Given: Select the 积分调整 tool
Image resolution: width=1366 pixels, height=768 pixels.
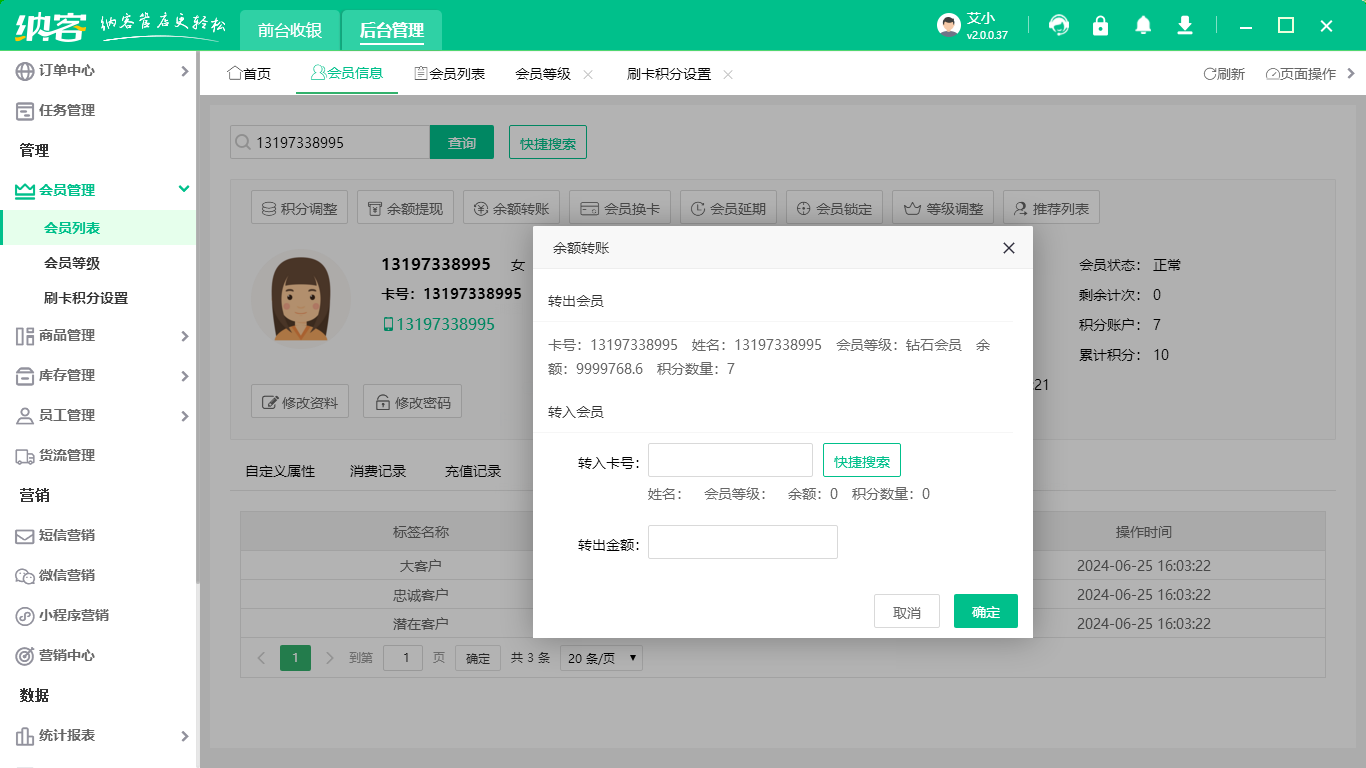Looking at the screenshot, I should pos(298,207).
